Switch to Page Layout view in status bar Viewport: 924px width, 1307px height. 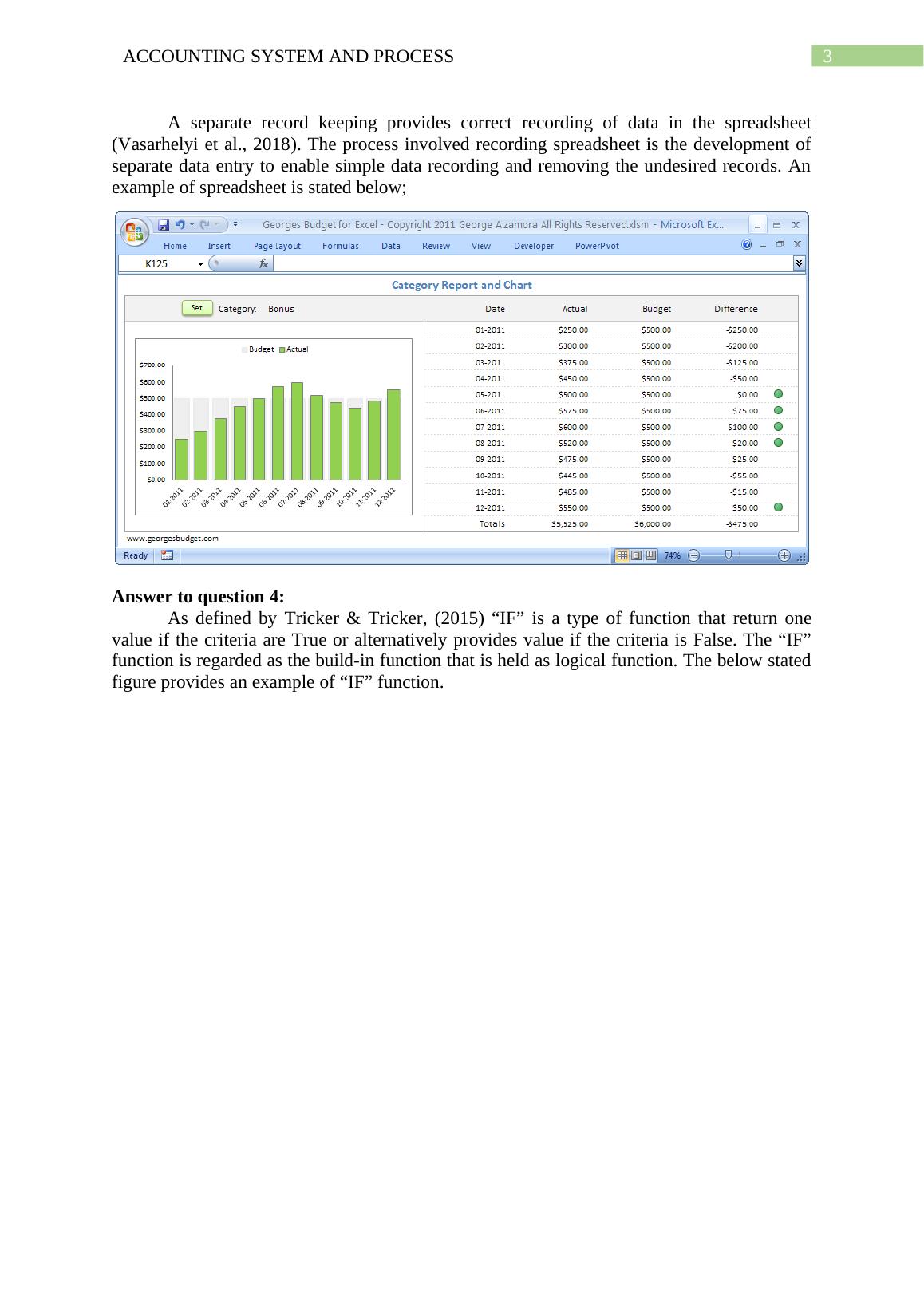tap(636, 555)
